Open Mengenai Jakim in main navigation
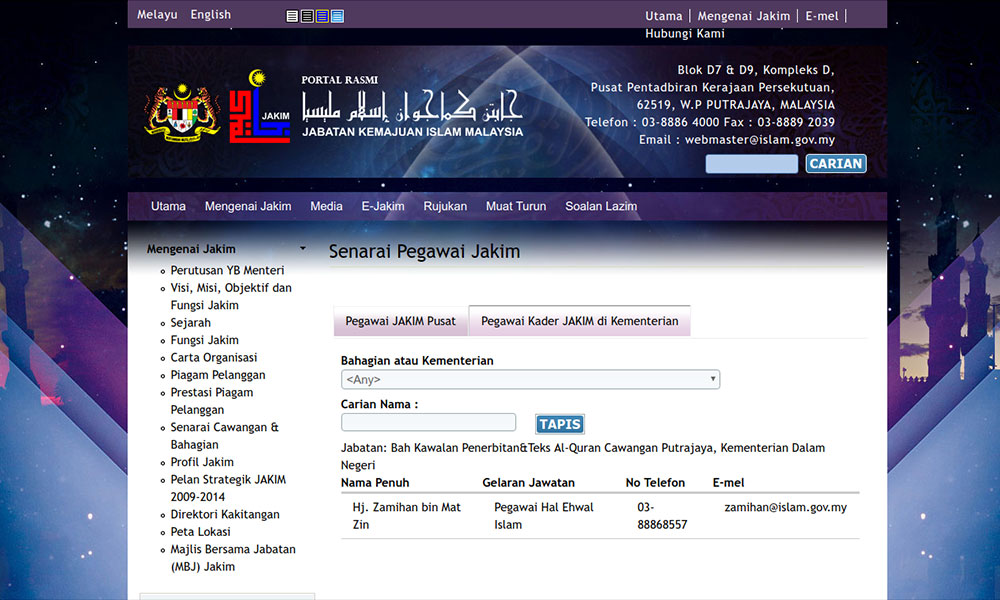 click(x=248, y=207)
